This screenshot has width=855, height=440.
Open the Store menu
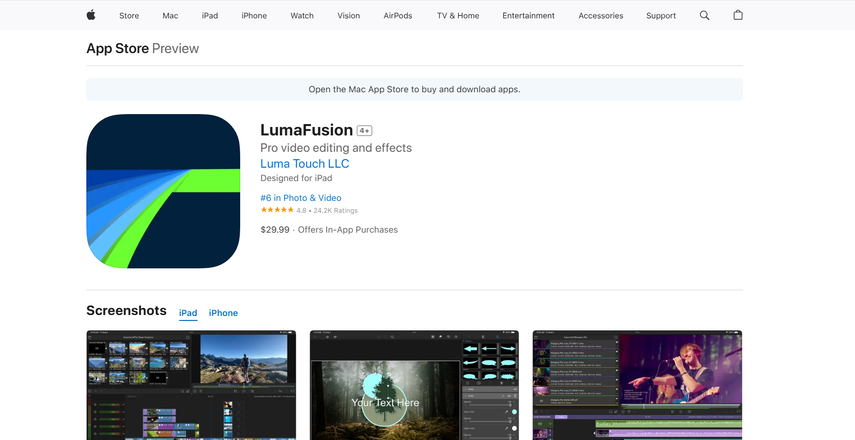click(129, 16)
